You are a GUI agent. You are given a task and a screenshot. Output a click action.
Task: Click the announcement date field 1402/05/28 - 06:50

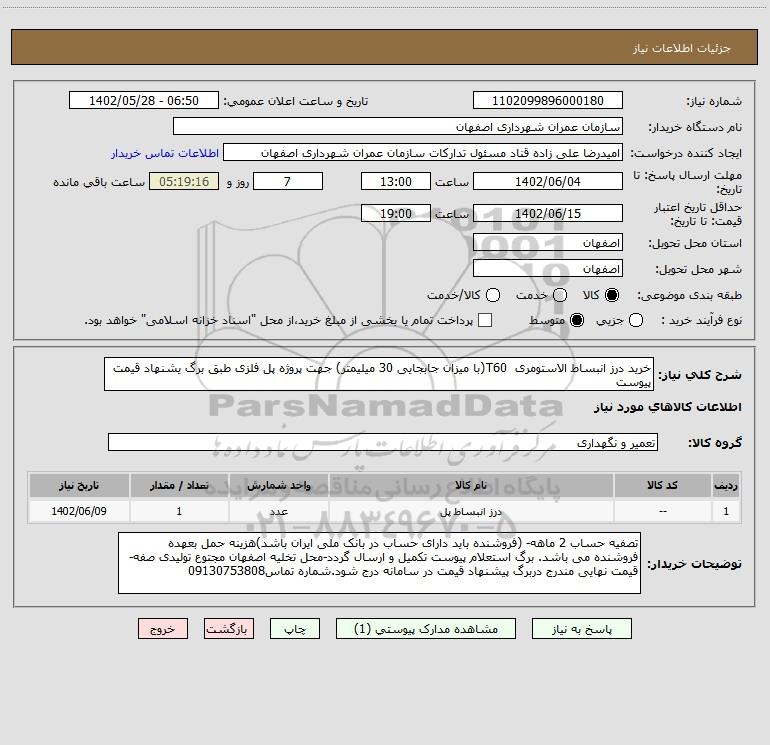(144, 101)
